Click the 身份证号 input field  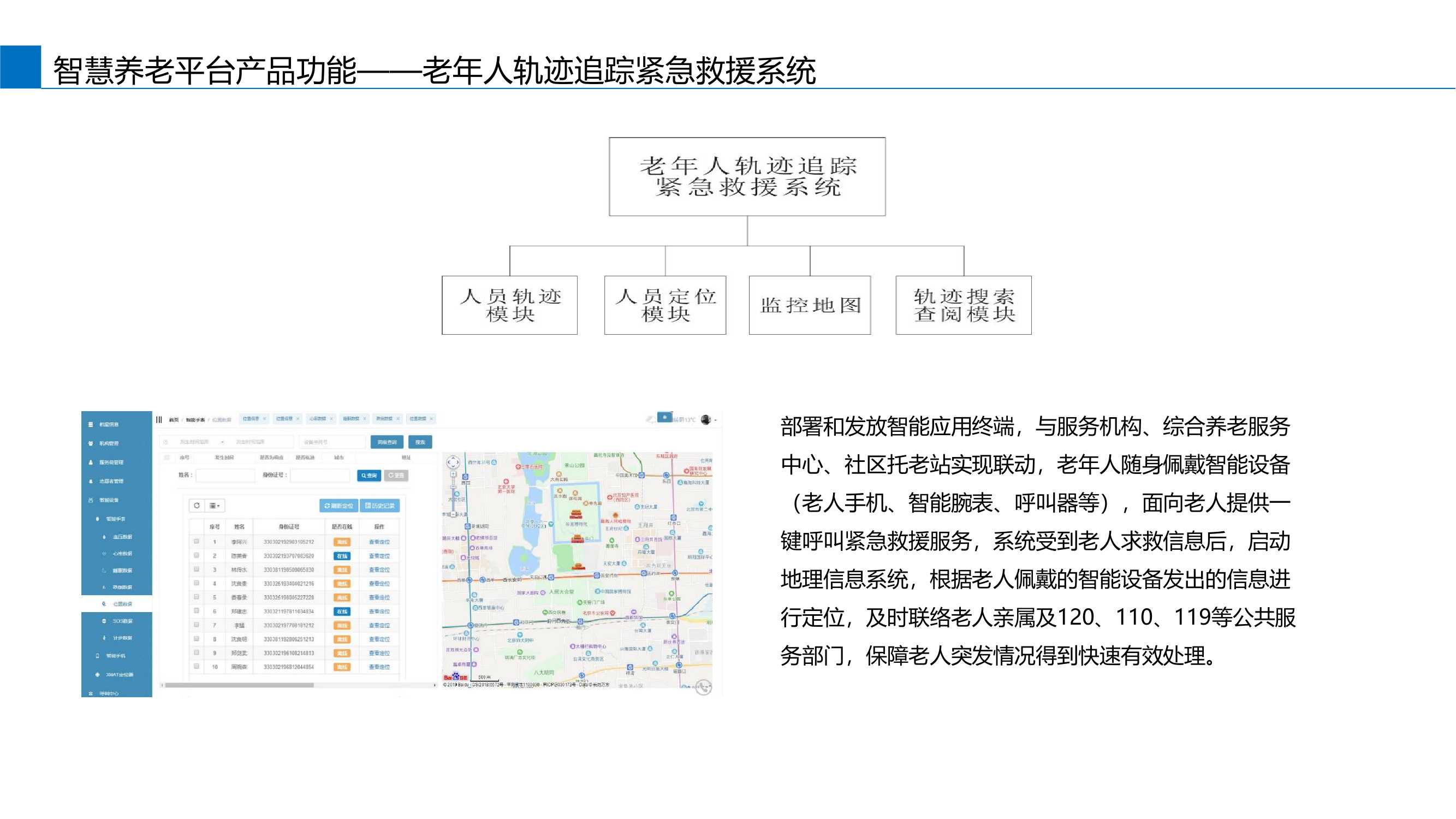pyautogui.click(x=320, y=476)
